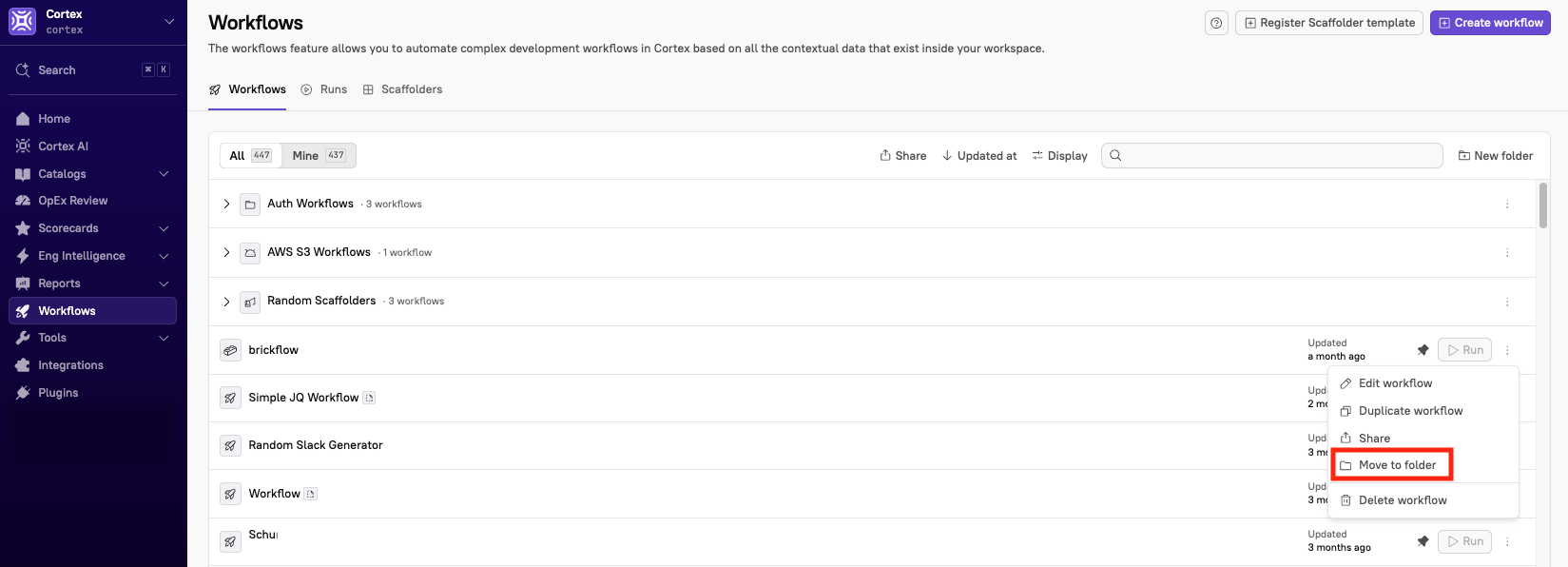Expand the Random Scaffolders folder
1568x567 pixels.
[226, 303]
